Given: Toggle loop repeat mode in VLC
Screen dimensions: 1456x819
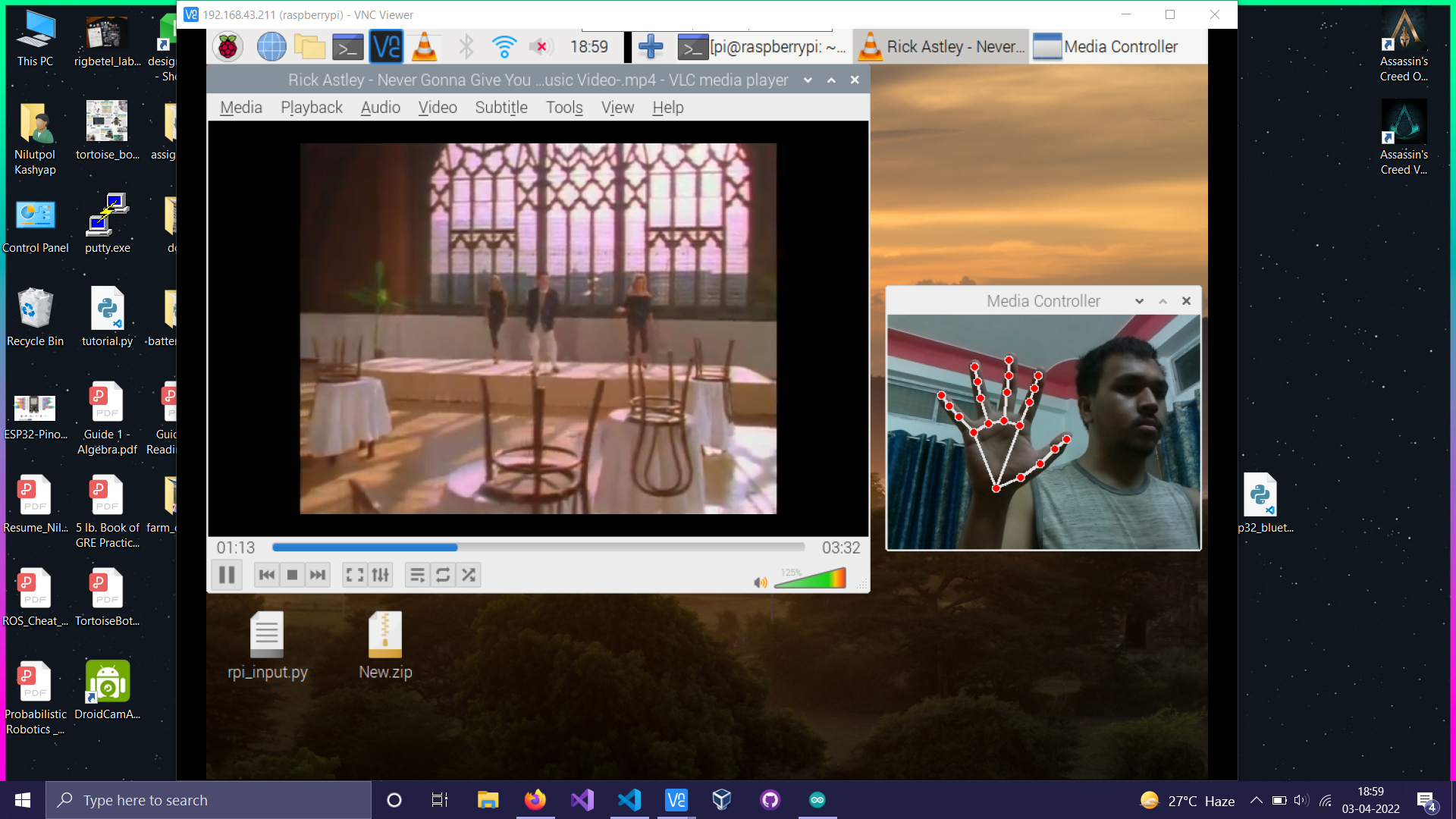Looking at the screenshot, I should tap(443, 575).
